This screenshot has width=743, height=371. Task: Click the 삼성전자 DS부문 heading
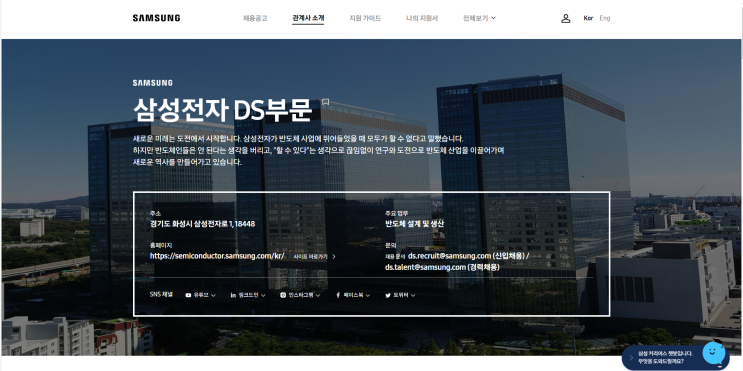(x=222, y=110)
